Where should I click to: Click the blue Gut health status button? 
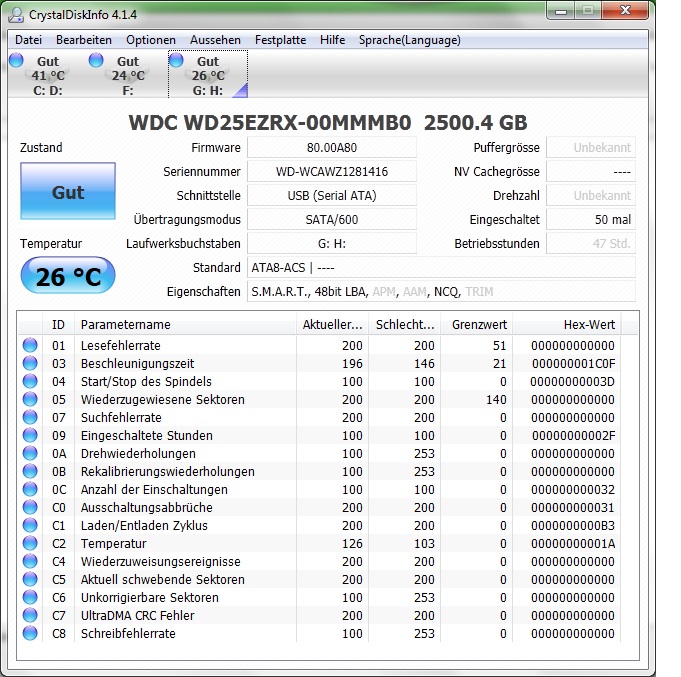68,191
